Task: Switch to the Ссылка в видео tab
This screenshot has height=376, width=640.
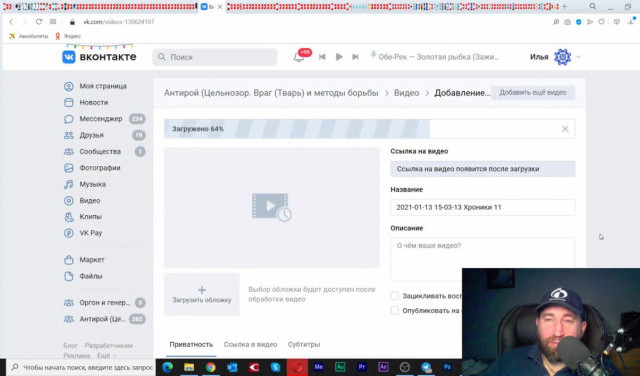Action: (x=250, y=344)
